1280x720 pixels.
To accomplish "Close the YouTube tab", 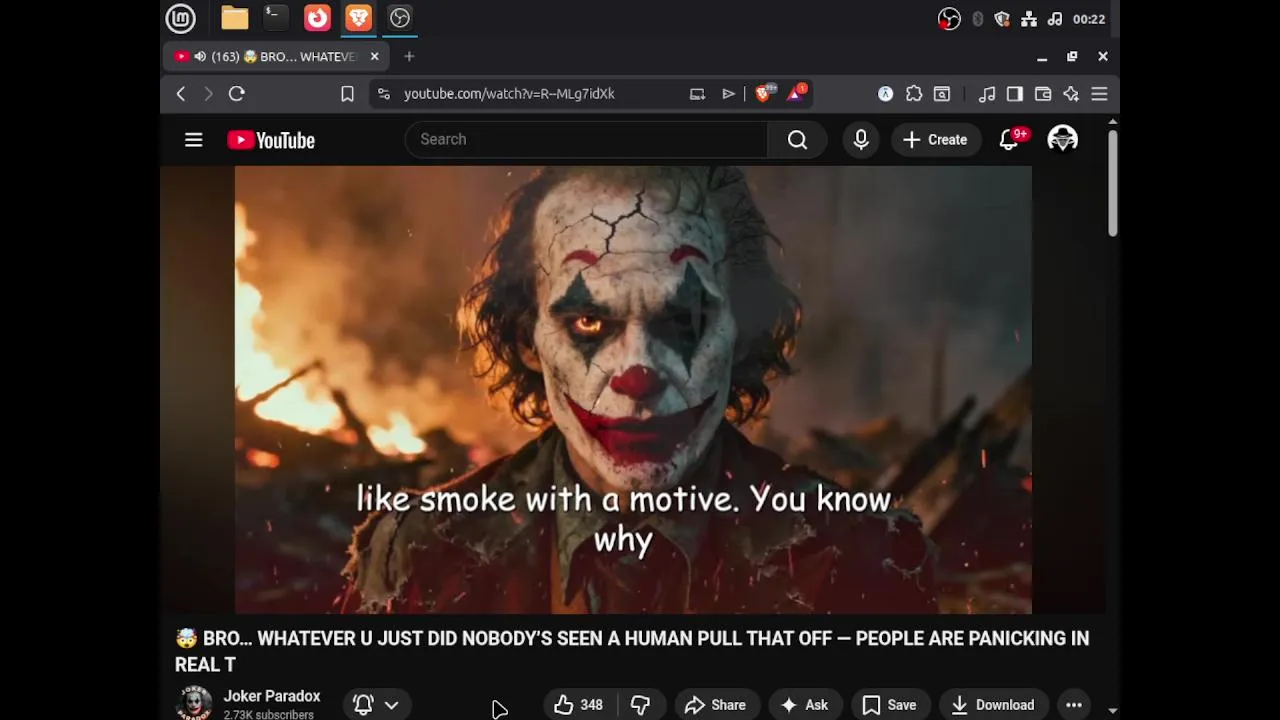I will [x=375, y=57].
